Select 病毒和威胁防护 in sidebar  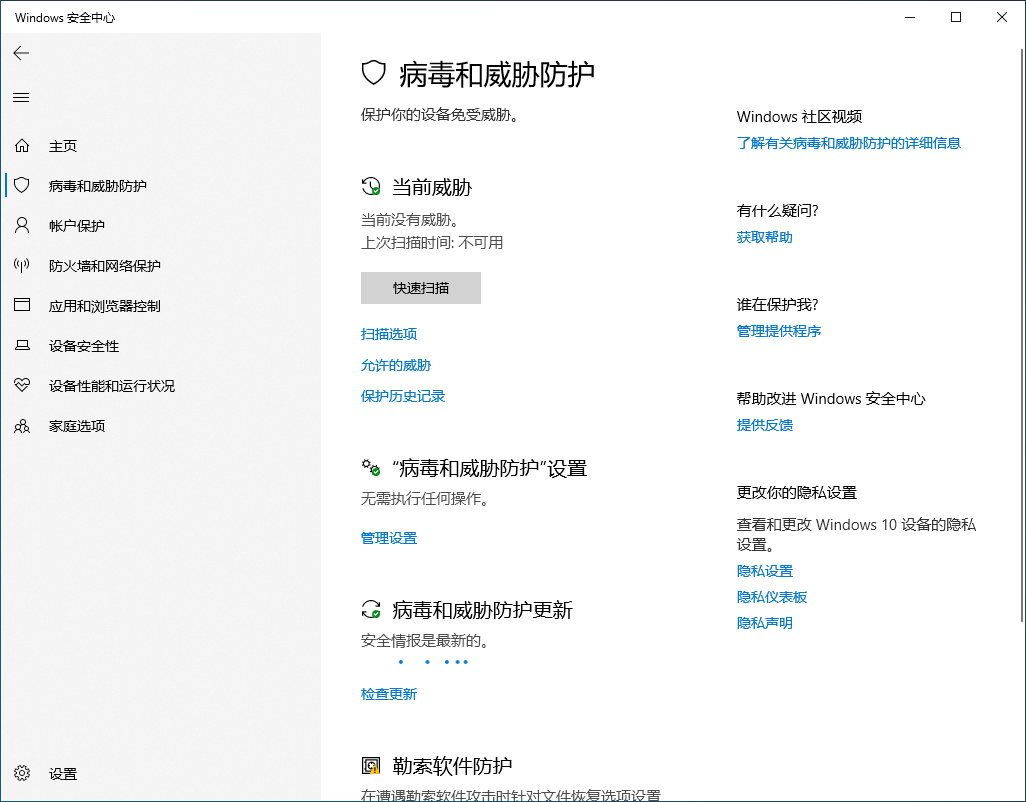(97, 186)
